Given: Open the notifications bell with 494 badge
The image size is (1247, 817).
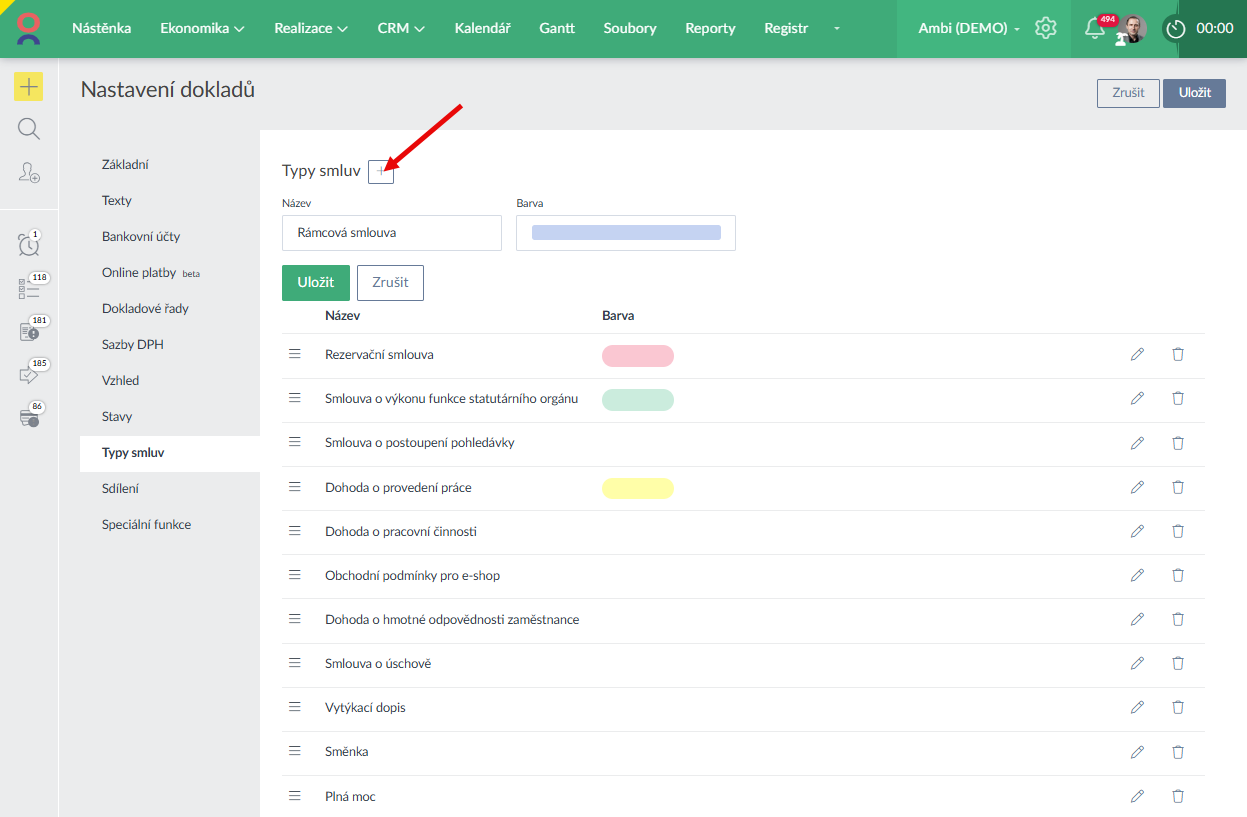Looking at the screenshot, I should 1095,29.
